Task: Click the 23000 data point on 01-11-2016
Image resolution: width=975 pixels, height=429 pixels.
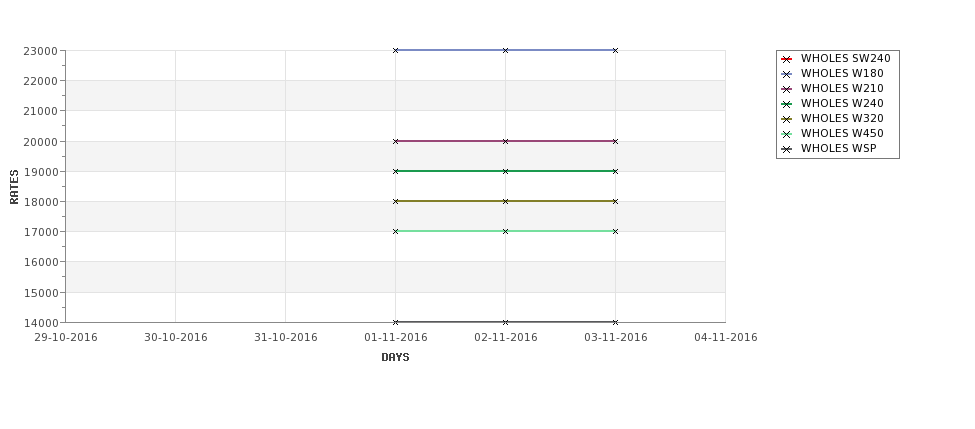Action: tap(396, 50)
